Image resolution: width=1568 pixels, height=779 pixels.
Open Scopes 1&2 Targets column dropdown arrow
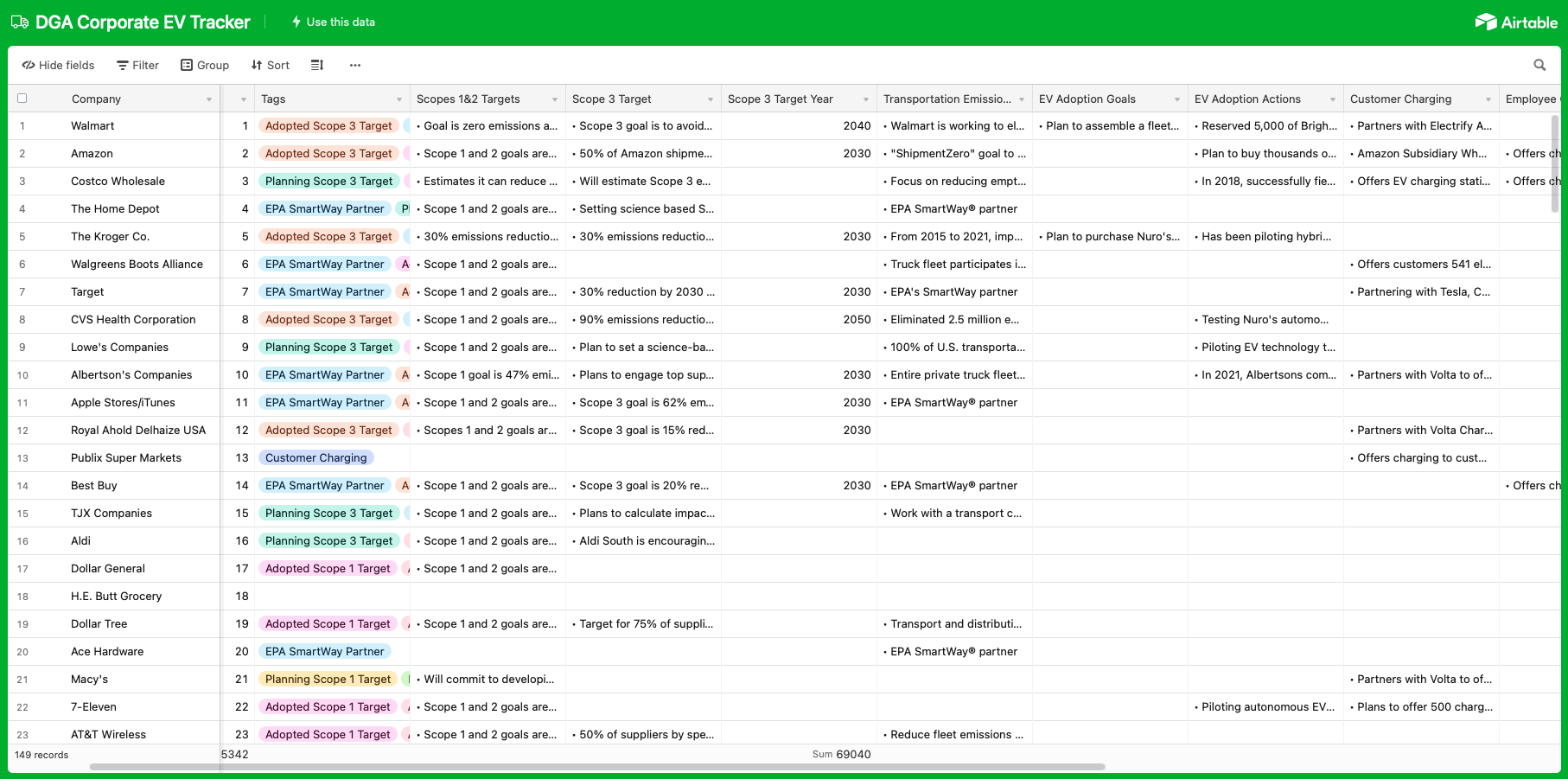pos(555,99)
